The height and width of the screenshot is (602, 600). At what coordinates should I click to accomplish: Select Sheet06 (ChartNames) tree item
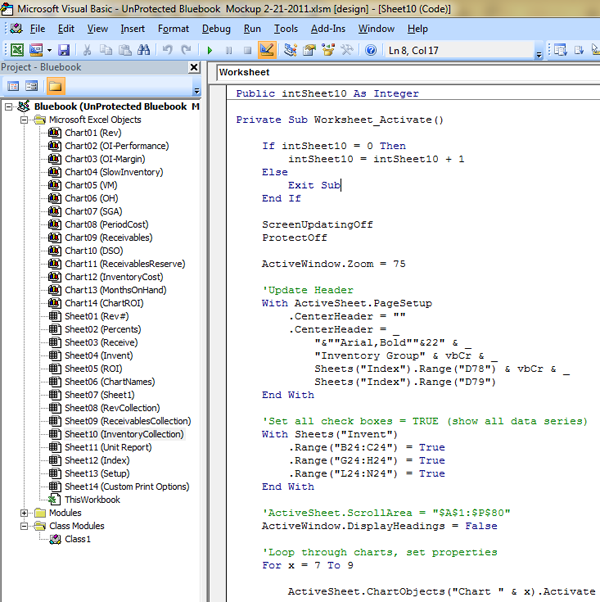click(x=110, y=382)
